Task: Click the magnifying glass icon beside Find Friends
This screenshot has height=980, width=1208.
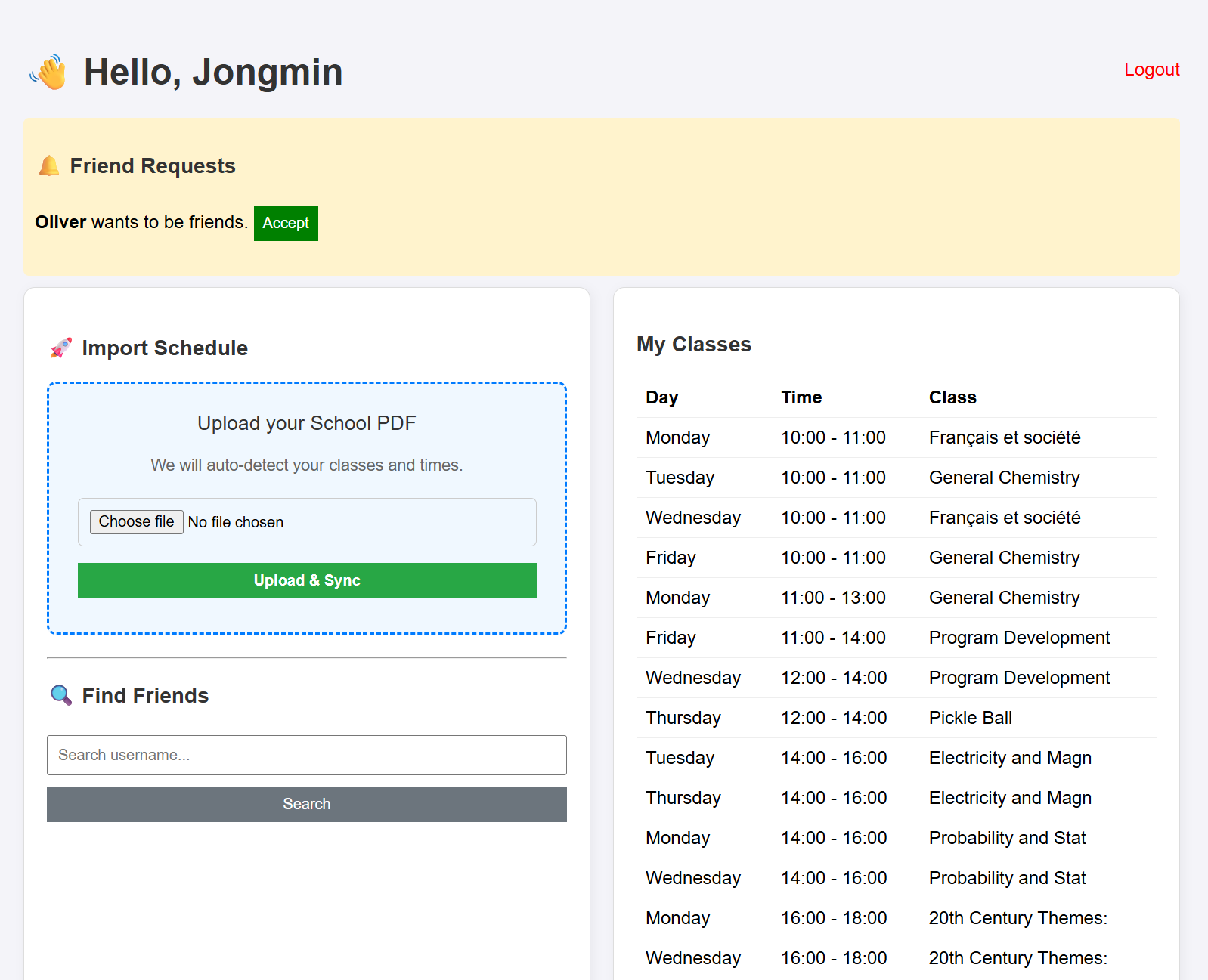Action: click(61, 695)
